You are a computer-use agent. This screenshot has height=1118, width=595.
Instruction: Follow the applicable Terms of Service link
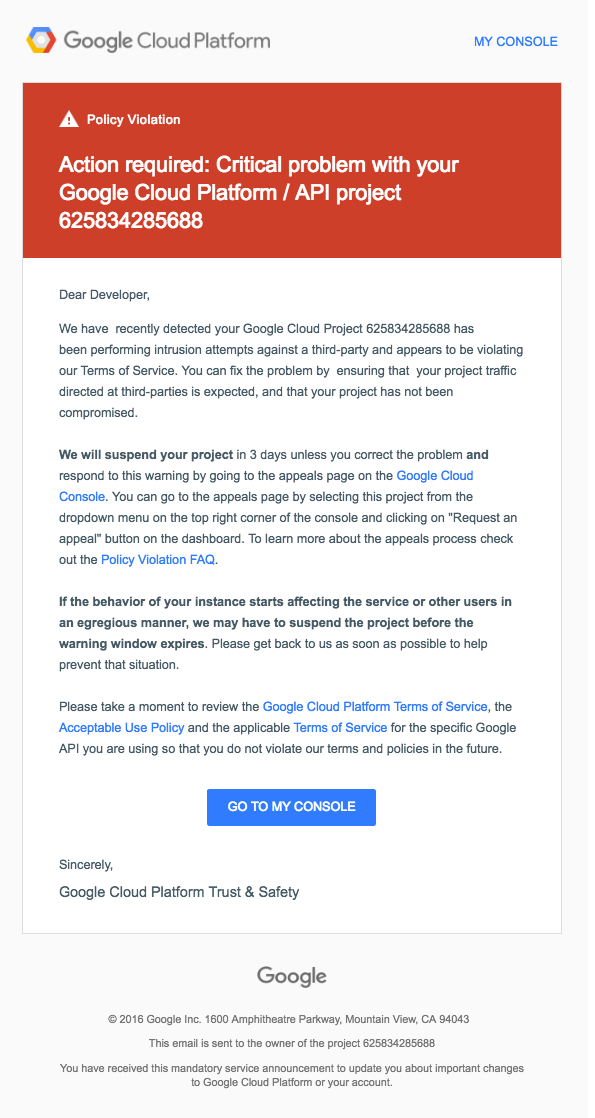point(340,728)
